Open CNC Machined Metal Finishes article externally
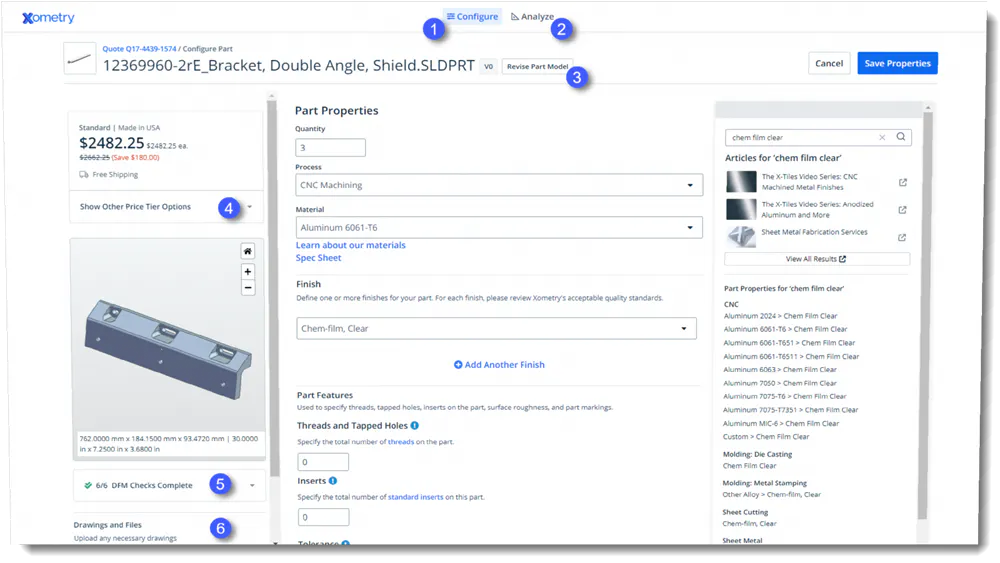The width and height of the screenshot is (1000, 563). tap(902, 182)
